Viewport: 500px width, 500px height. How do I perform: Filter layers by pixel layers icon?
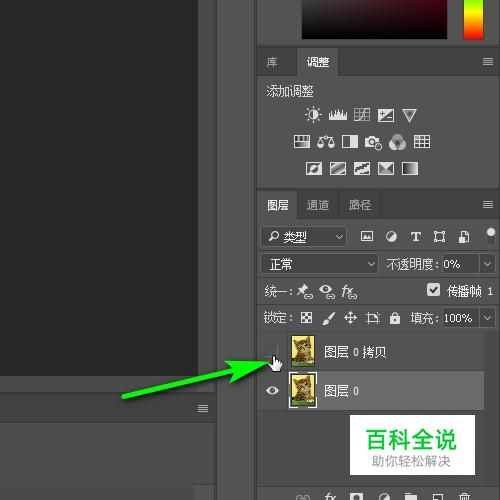pyautogui.click(x=367, y=236)
